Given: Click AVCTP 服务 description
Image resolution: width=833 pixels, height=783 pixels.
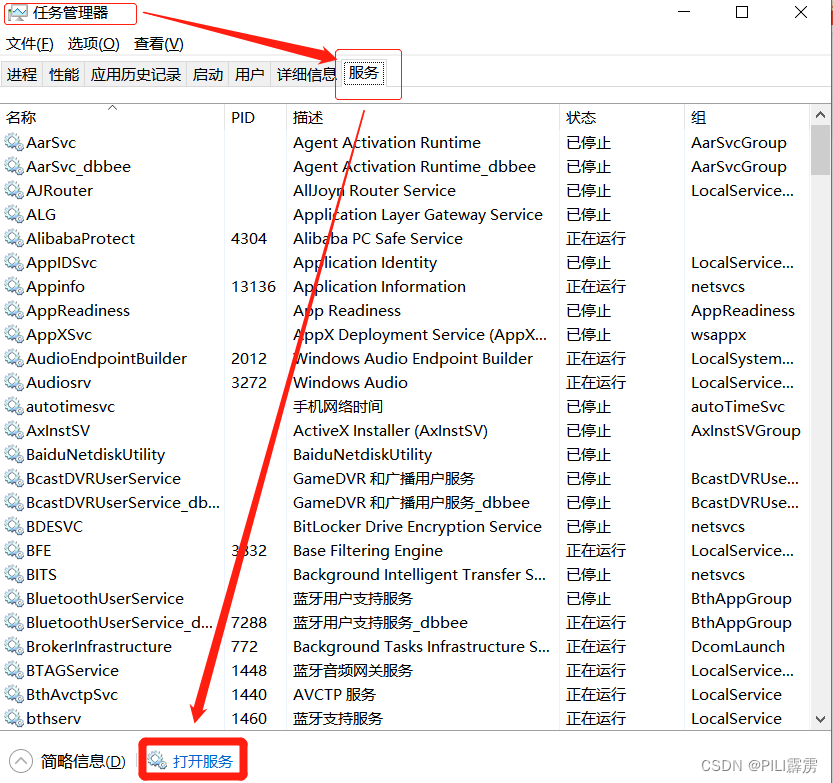Looking at the screenshot, I should pyautogui.click(x=334, y=694).
